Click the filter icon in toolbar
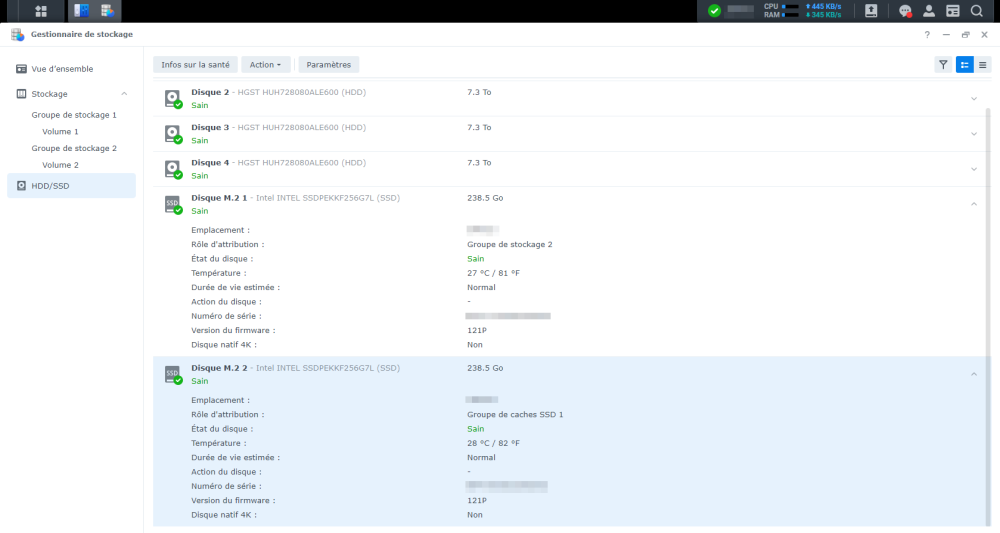 click(x=943, y=65)
